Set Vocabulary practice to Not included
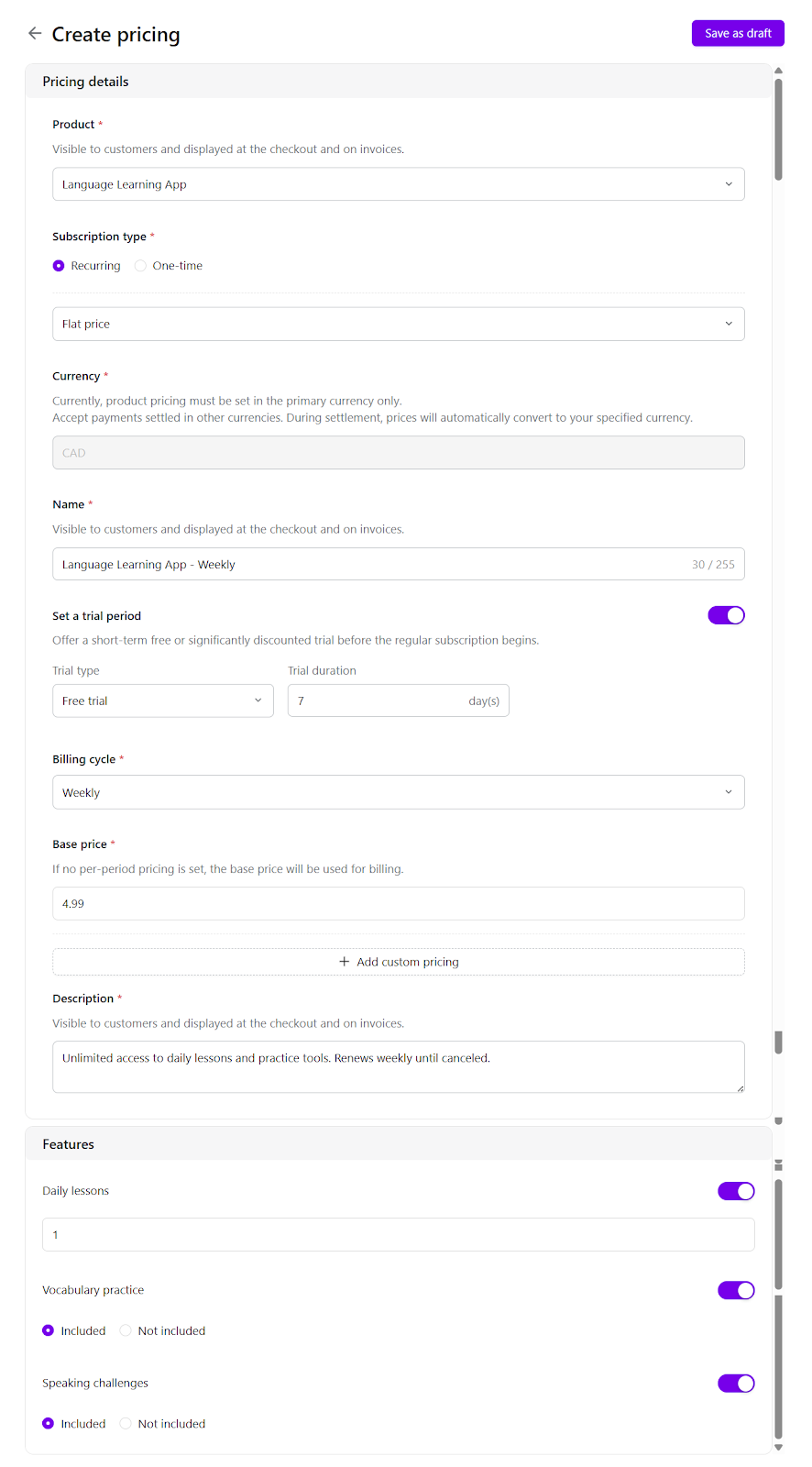The width and height of the screenshot is (812, 1467). click(126, 1331)
